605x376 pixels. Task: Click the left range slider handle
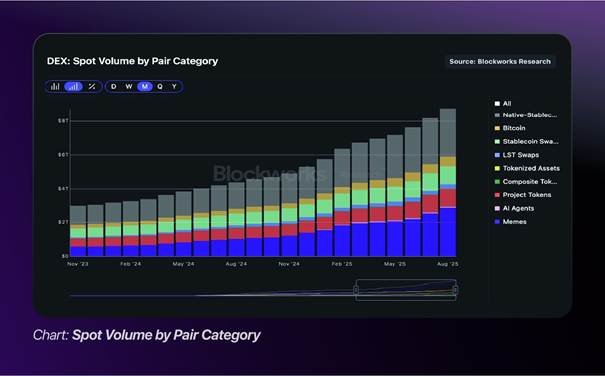pos(356,290)
